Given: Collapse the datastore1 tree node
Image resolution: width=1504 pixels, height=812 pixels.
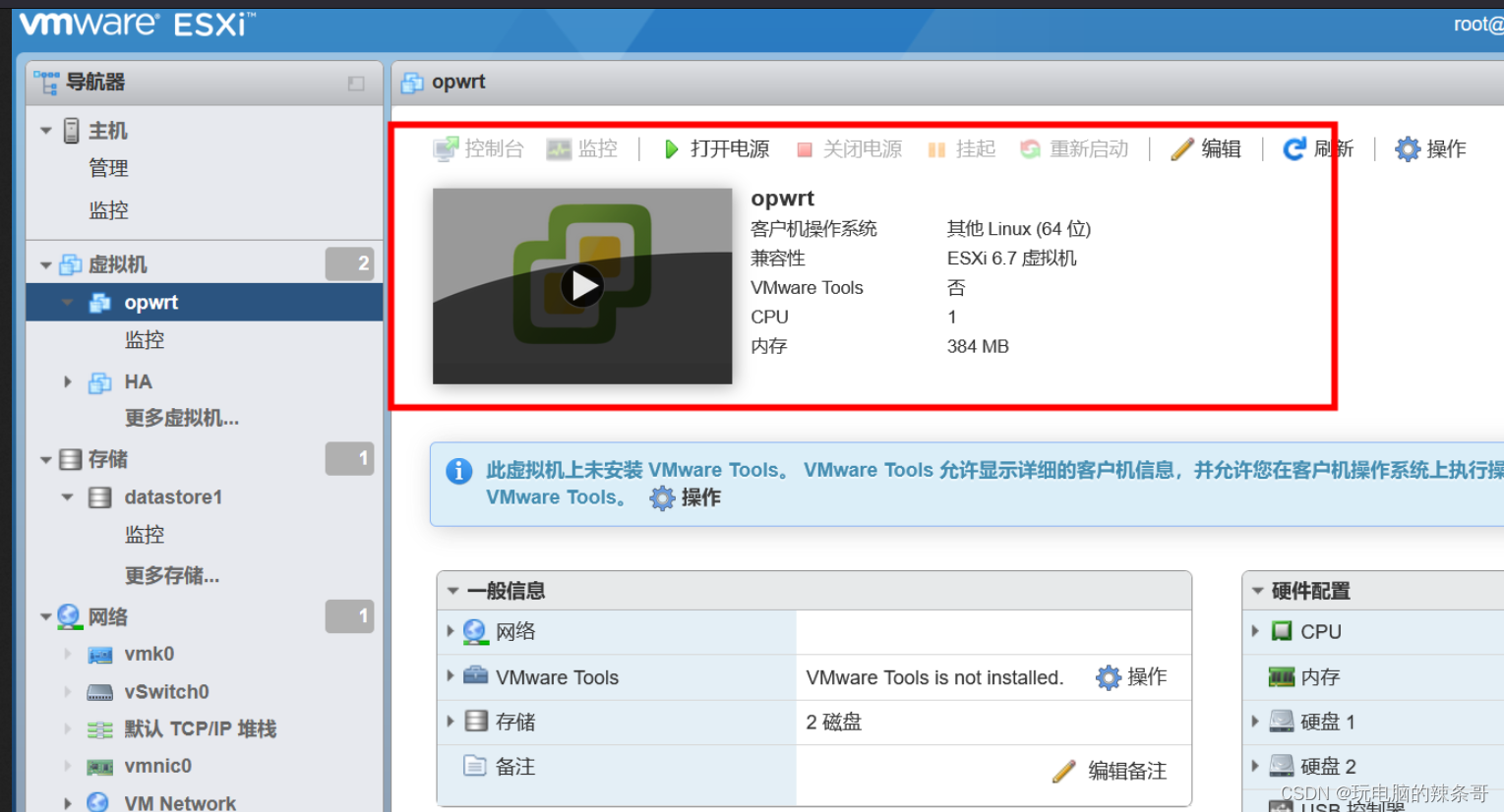Looking at the screenshot, I should pos(68,497).
